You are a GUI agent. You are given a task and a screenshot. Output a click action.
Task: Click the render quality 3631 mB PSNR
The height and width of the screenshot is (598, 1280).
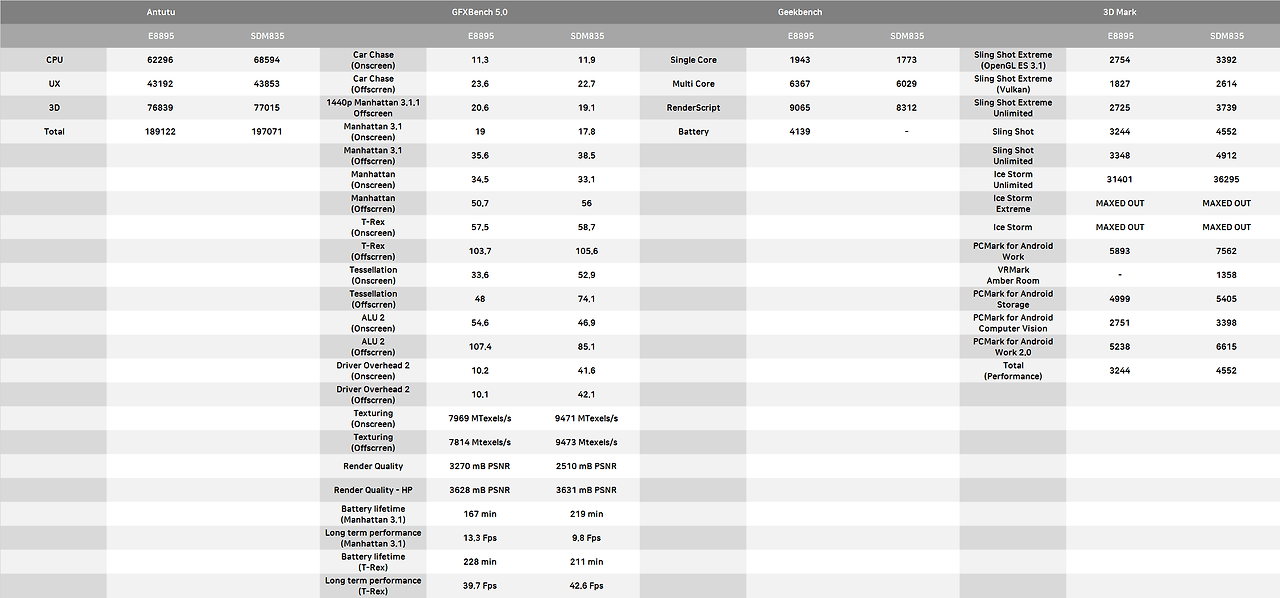point(586,490)
